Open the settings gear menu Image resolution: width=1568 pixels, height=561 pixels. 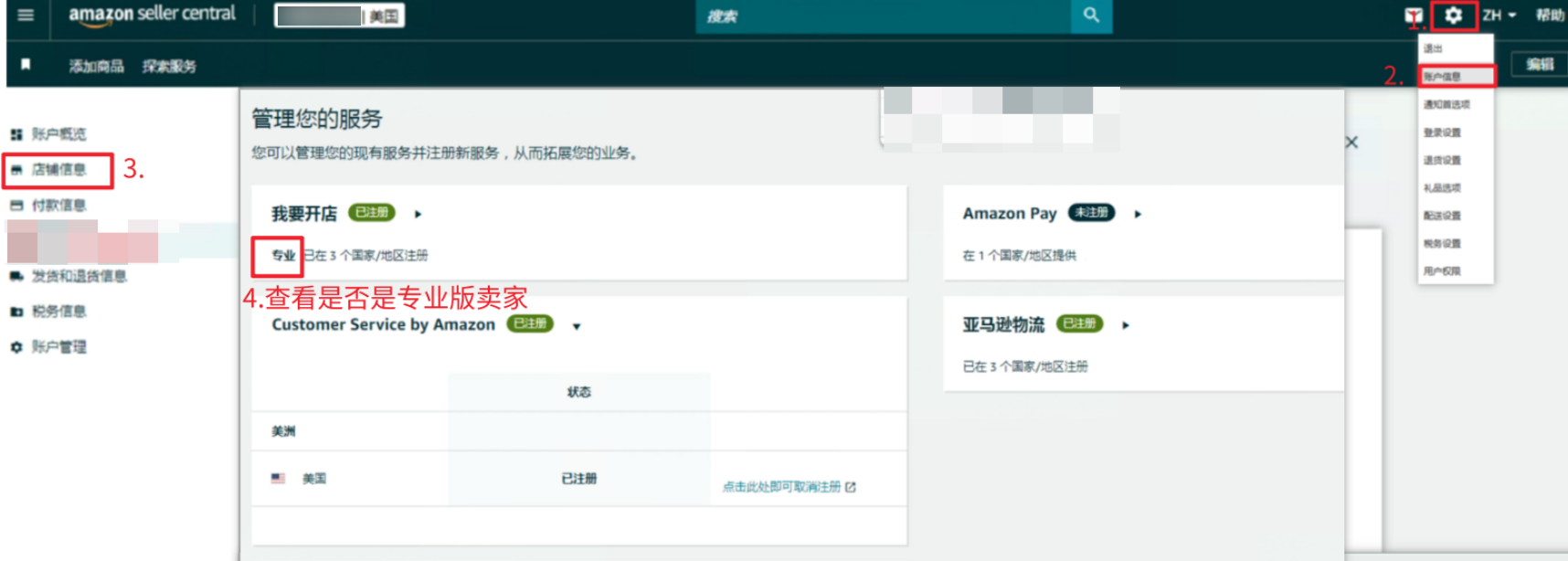click(1454, 16)
